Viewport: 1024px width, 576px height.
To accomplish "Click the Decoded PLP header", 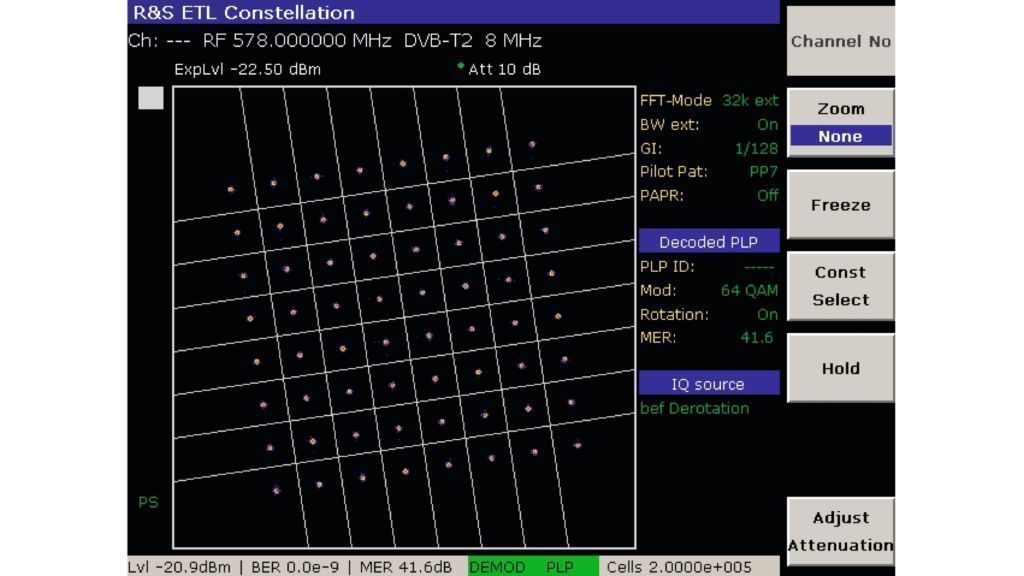I will (708, 242).
